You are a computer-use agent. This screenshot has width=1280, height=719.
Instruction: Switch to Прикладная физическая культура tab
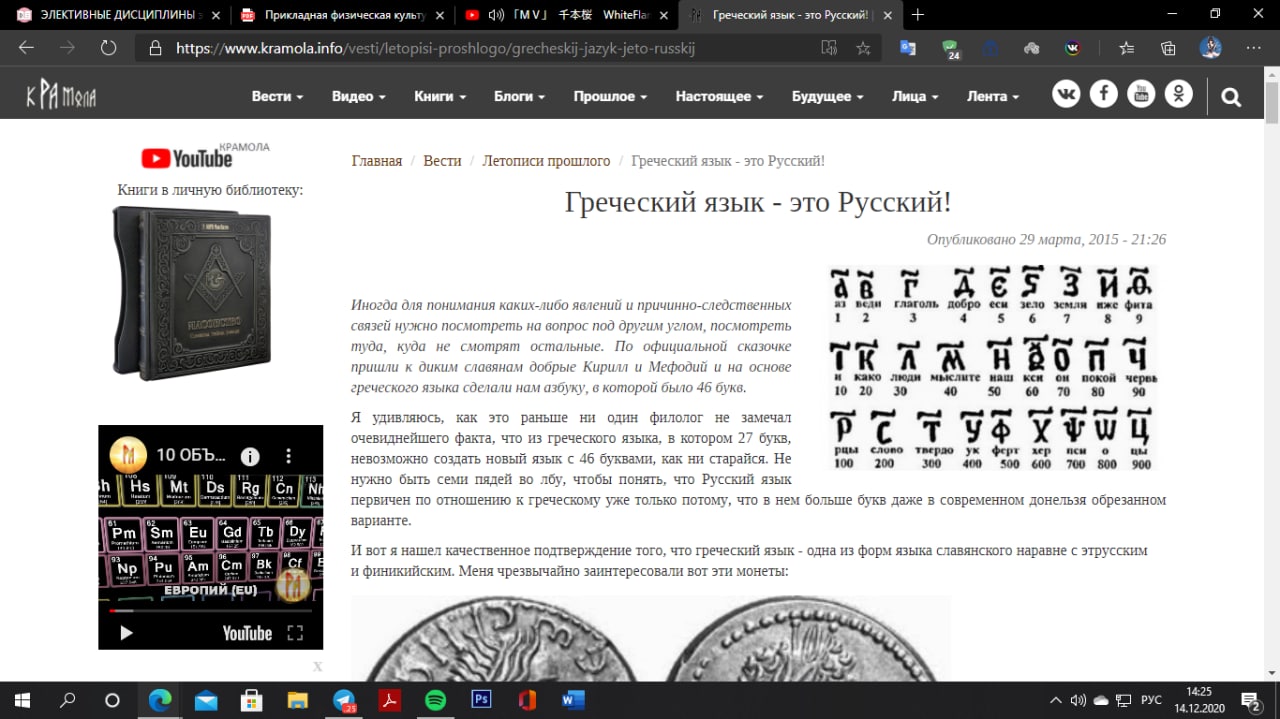[x=340, y=15]
